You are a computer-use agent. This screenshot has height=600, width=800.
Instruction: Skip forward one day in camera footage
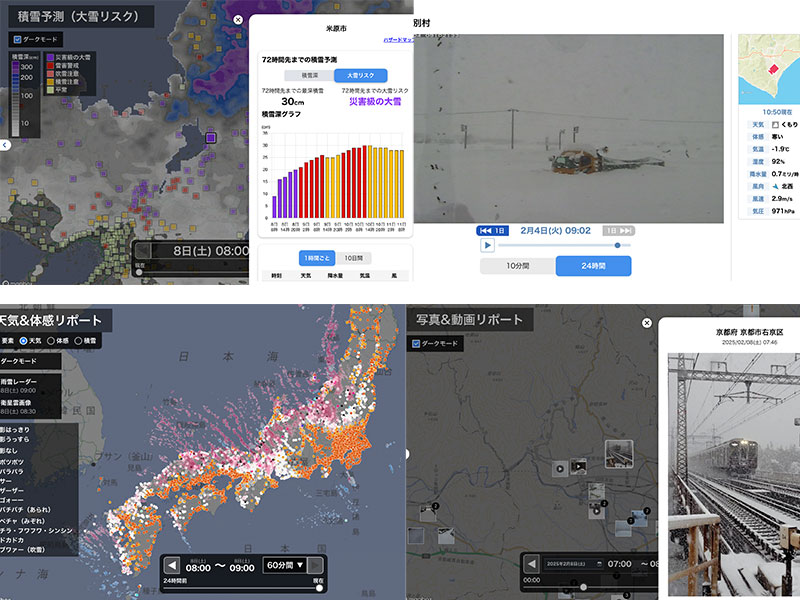[x=620, y=230]
